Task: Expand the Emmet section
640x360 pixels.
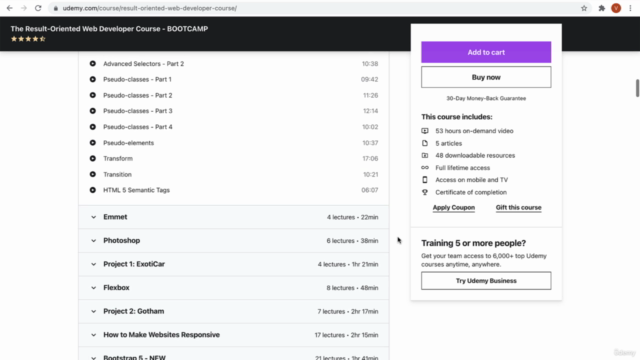Action: (x=233, y=217)
